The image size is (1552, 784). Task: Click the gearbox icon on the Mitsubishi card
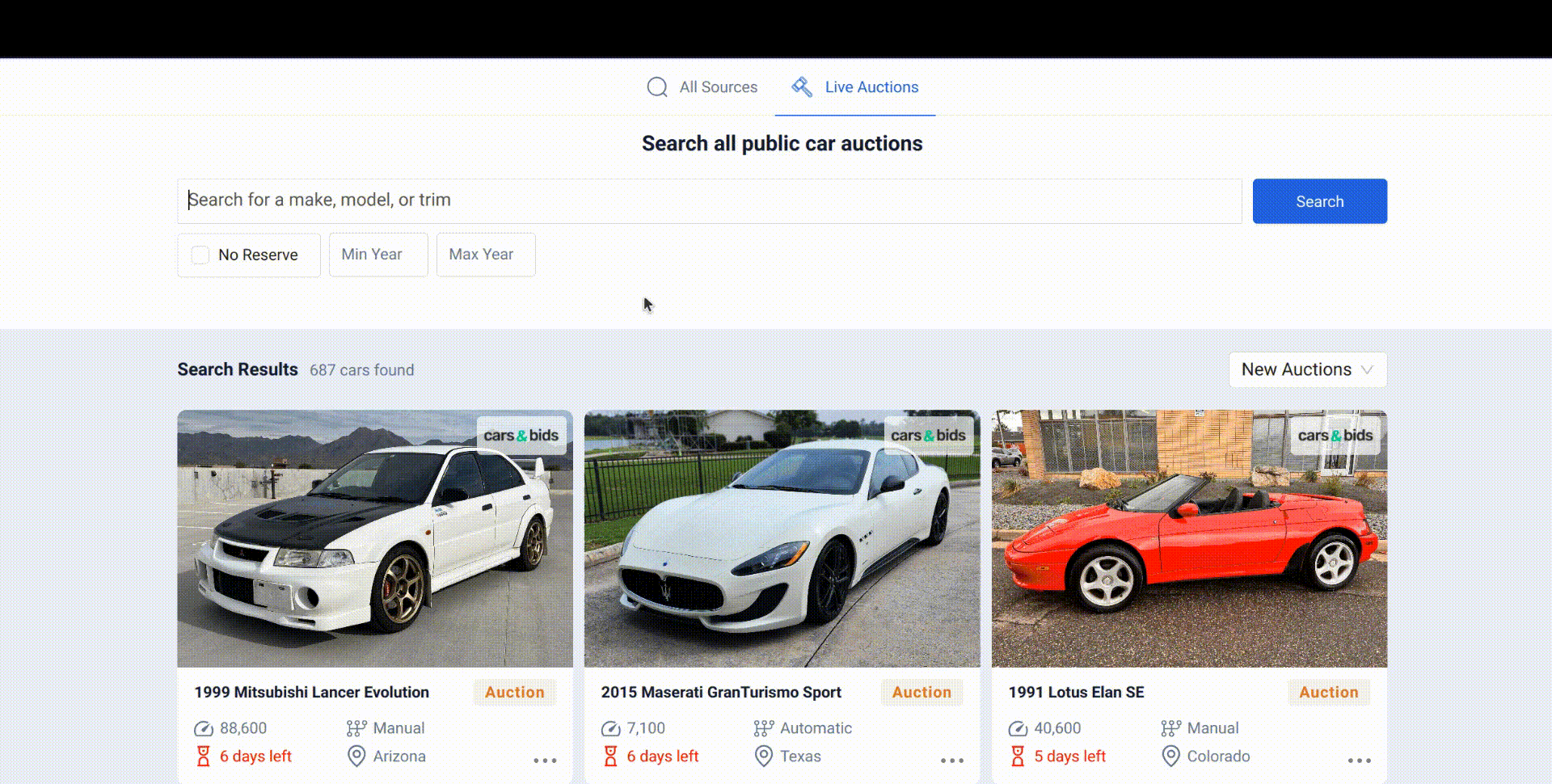pyautogui.click(x=356, y=728)
